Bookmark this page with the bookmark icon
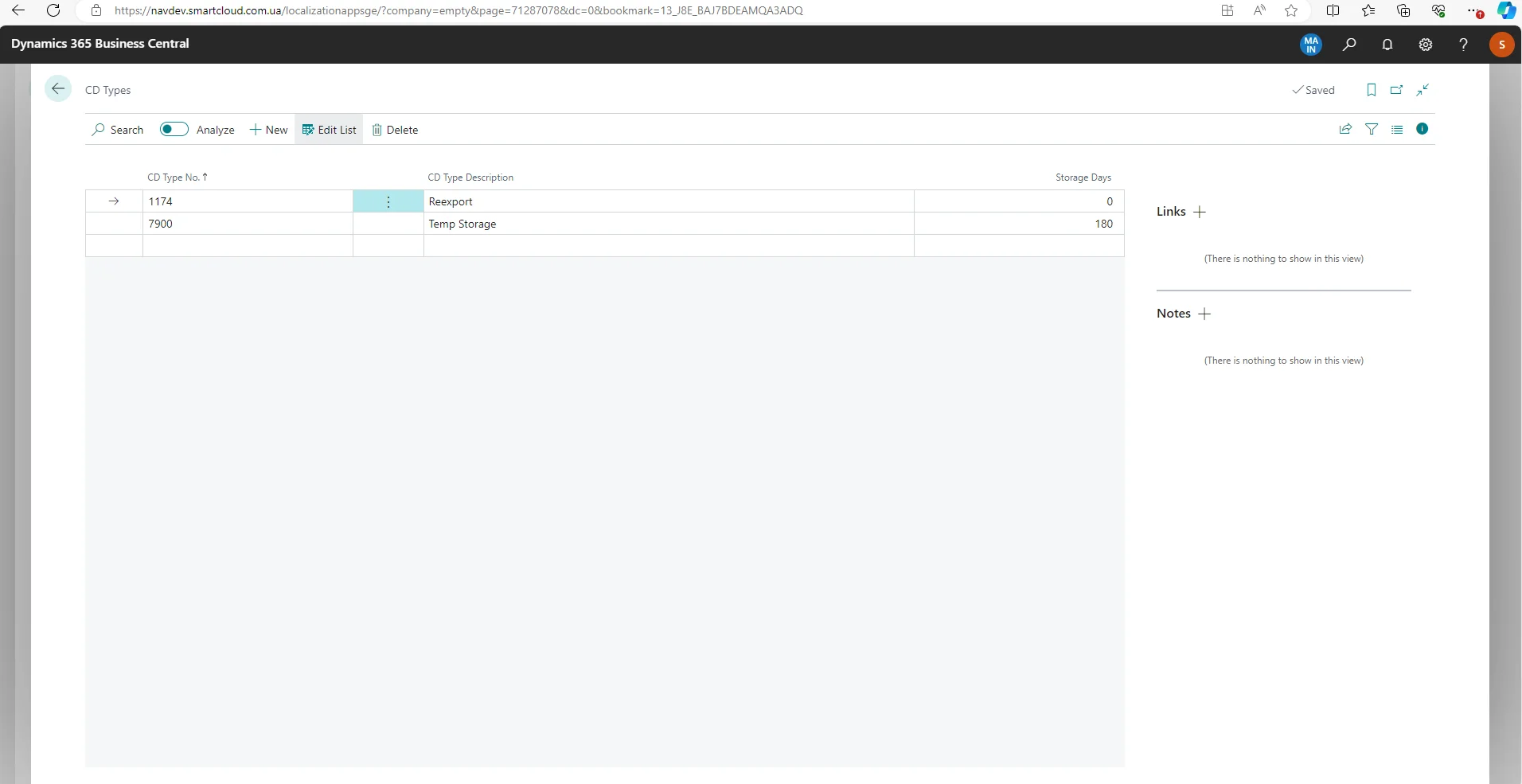This screenshot has width=1522, height=784. point(1371,90)
